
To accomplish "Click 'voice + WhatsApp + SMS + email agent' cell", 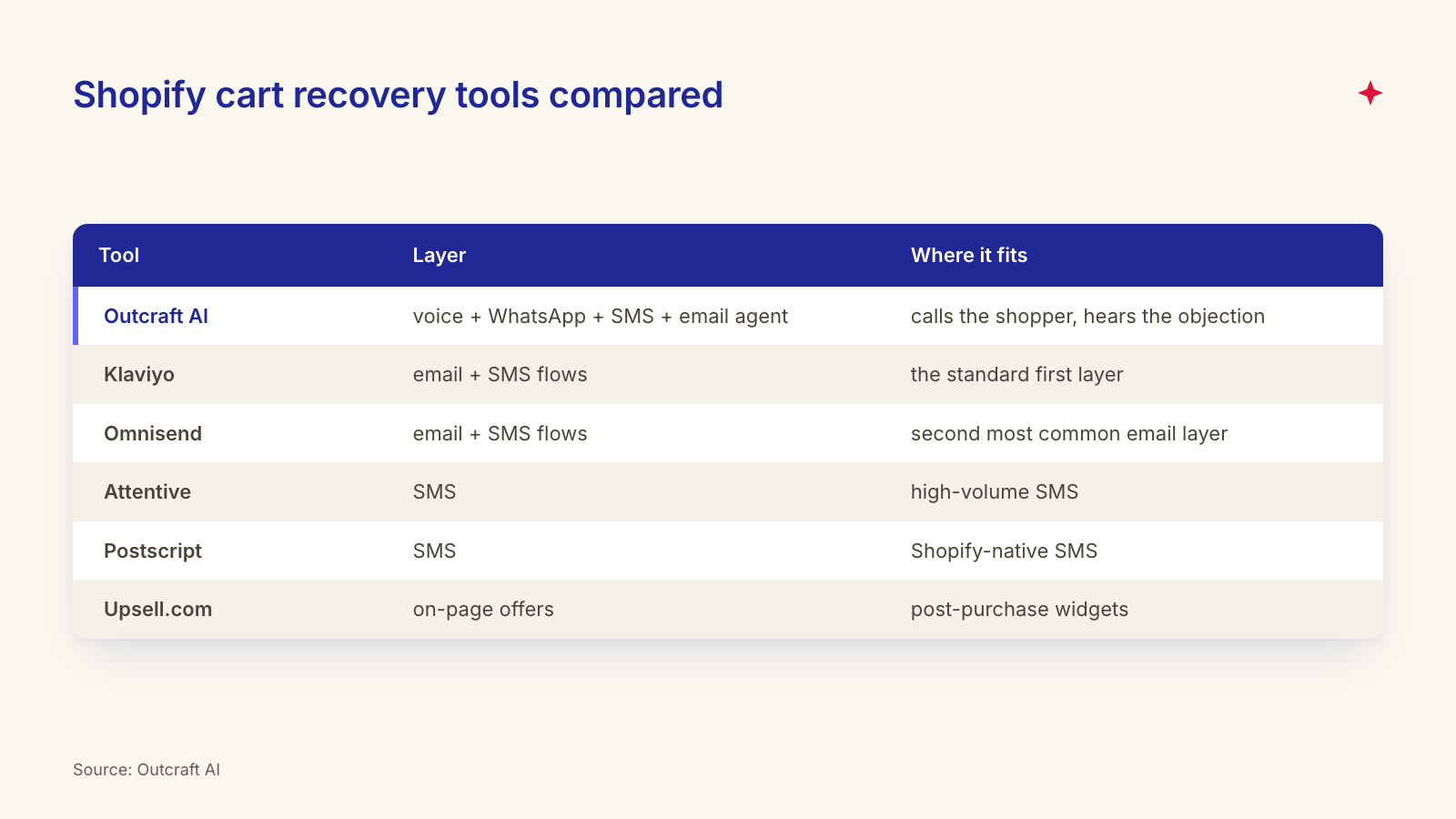I will (x=601, y=317).
